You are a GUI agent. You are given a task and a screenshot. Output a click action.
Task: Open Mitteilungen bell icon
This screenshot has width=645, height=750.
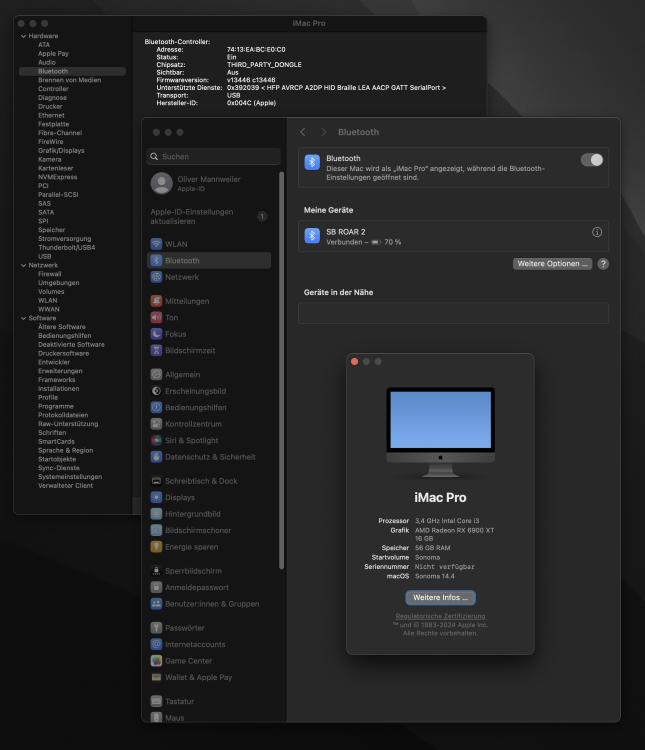[156, 301]
